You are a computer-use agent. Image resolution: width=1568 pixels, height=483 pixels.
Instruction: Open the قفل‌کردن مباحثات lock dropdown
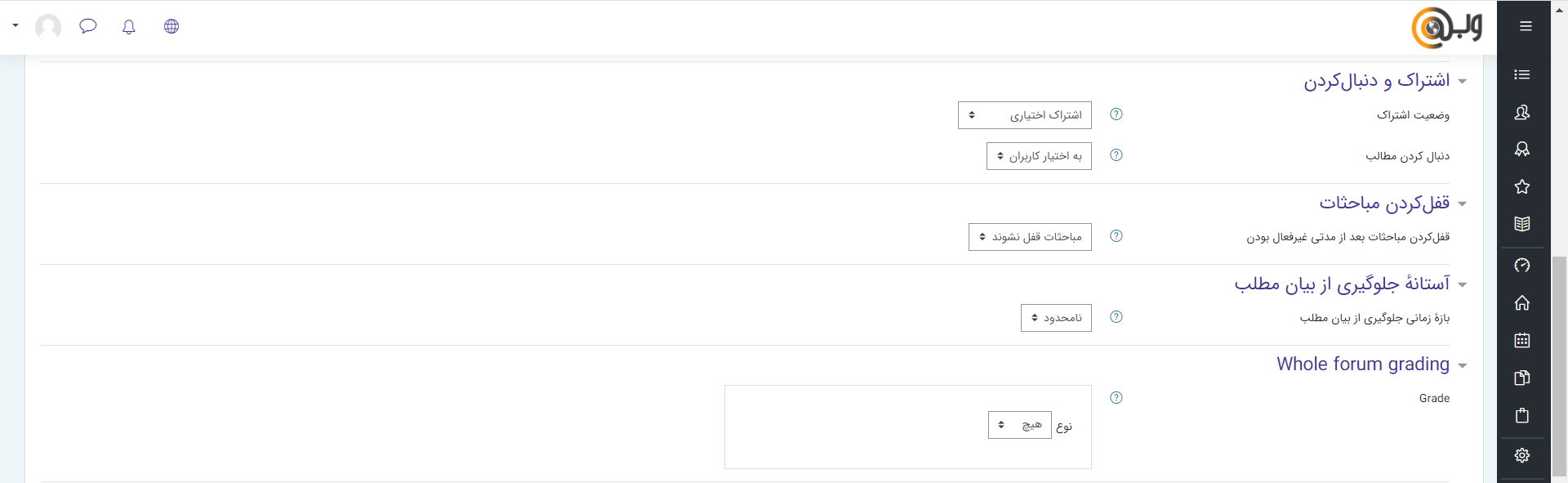(1029, 237)
